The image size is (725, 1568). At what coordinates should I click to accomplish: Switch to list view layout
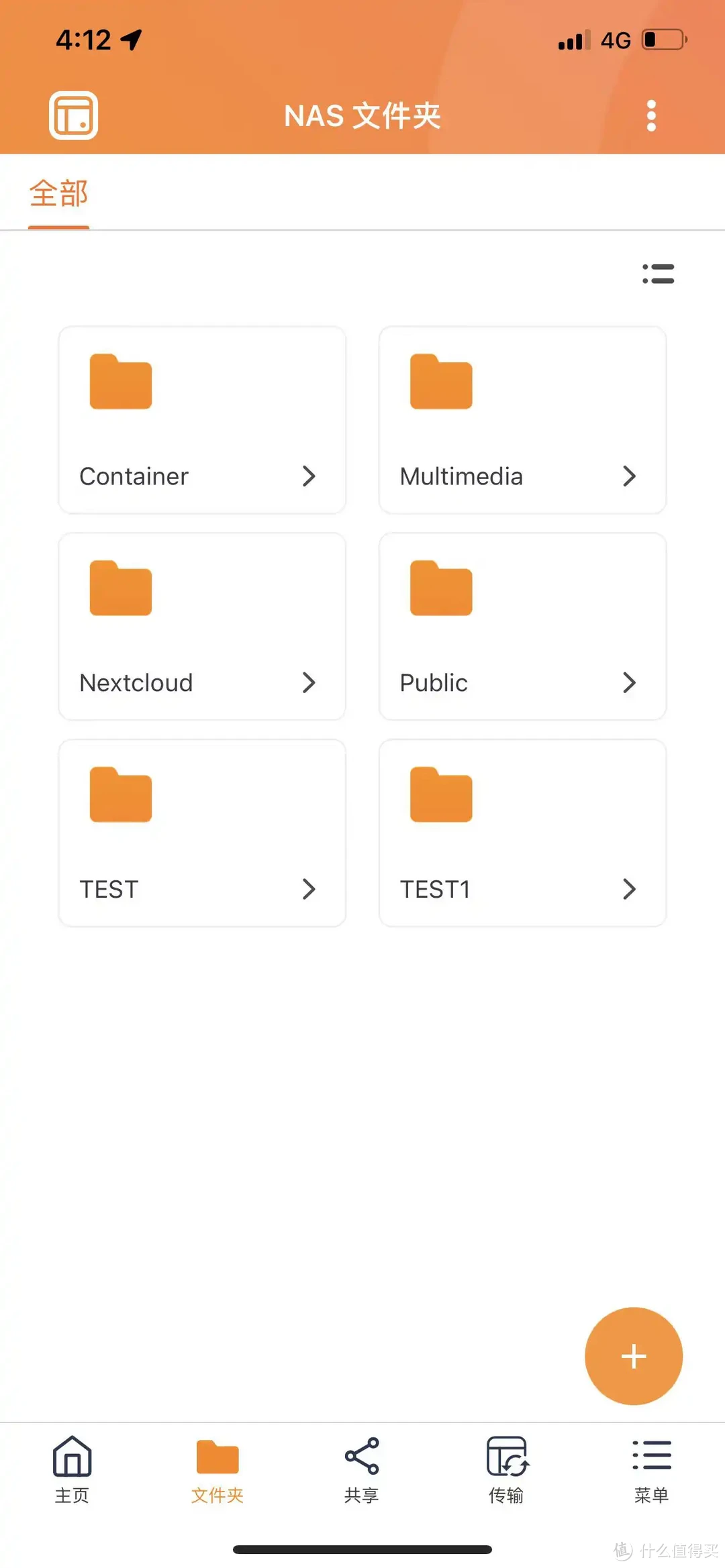point(658,274)
